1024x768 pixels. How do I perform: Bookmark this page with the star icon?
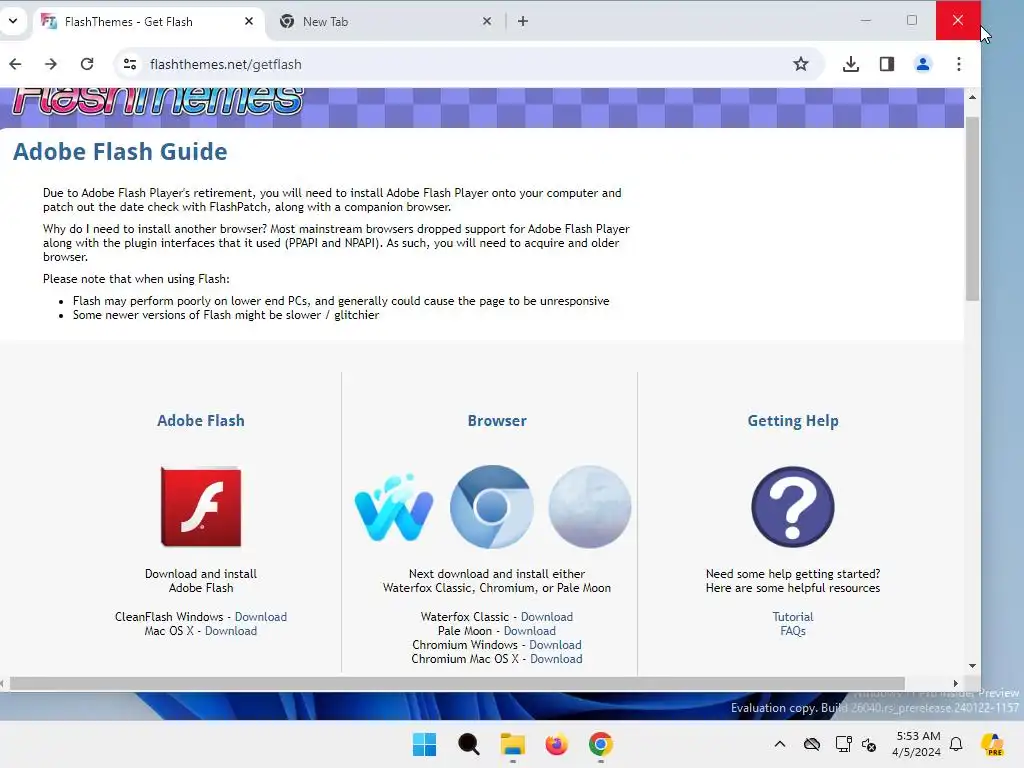pos(801,64)
